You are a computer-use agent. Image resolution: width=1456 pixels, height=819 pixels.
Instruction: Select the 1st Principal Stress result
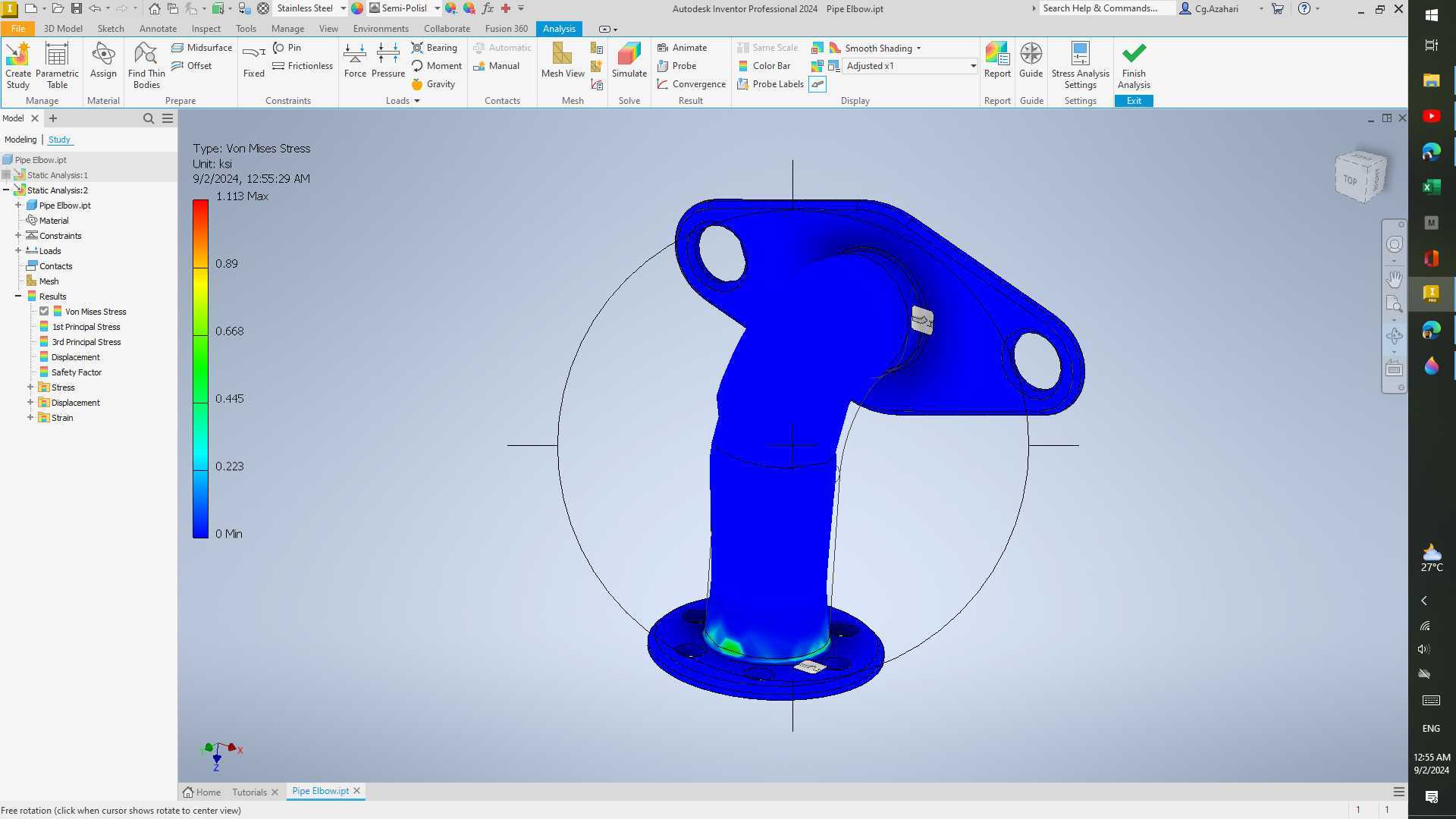pos(86,326)
